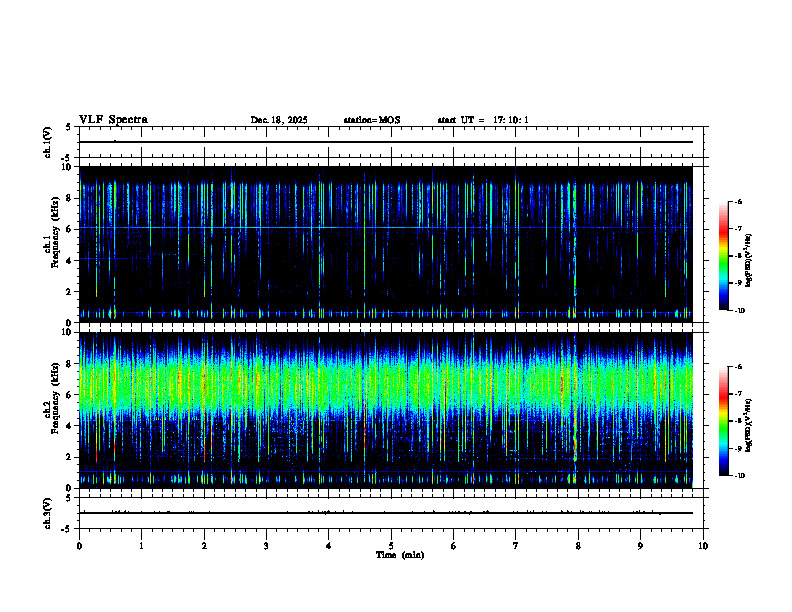The image size is (792, 612).
Task: Select the date text 'Dec. 18, 2025'
Action: coord(279,120)
